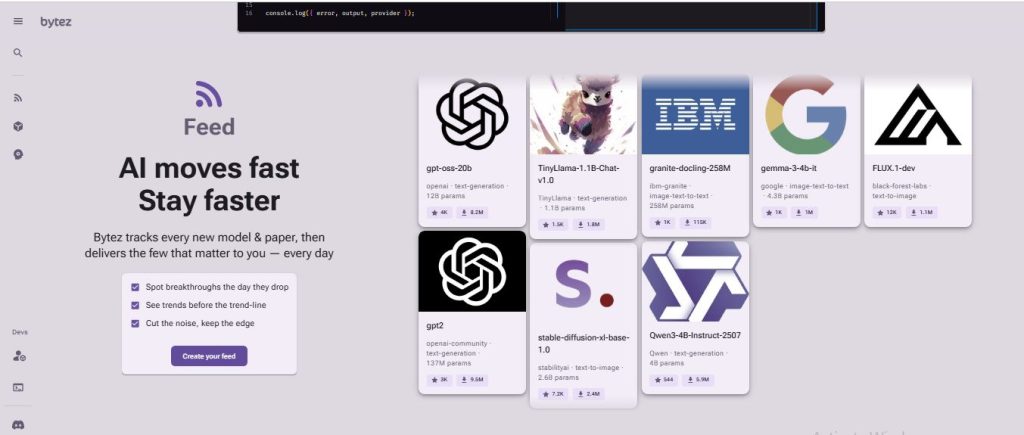Click the chat head icon in the sidebar
Viewport: 1024px width, 435px height.
pyautogui.click(x=18, y=154)
